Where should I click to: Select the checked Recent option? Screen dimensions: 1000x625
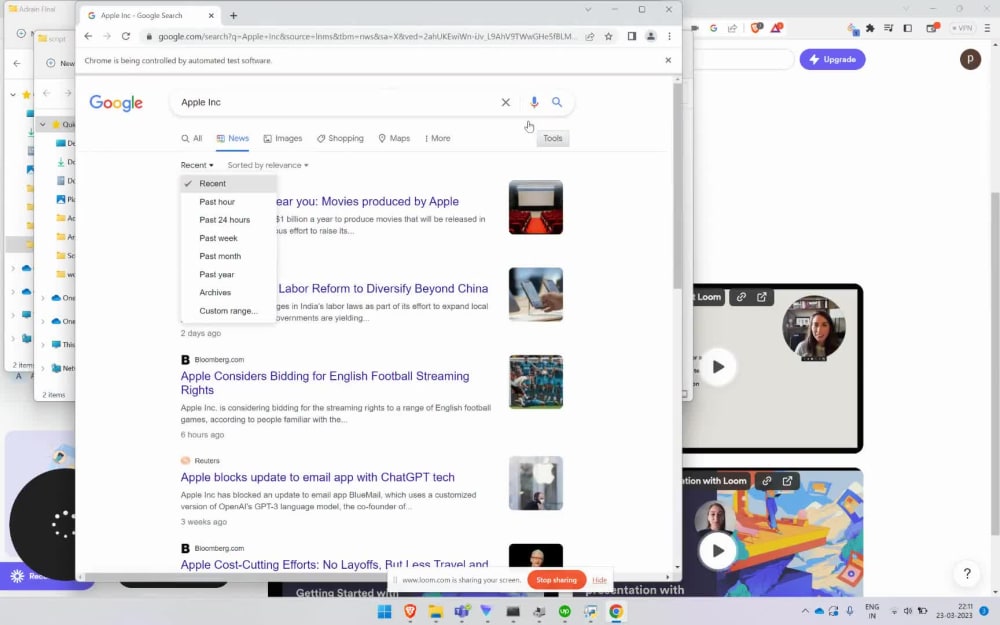(x=228, y=184)
